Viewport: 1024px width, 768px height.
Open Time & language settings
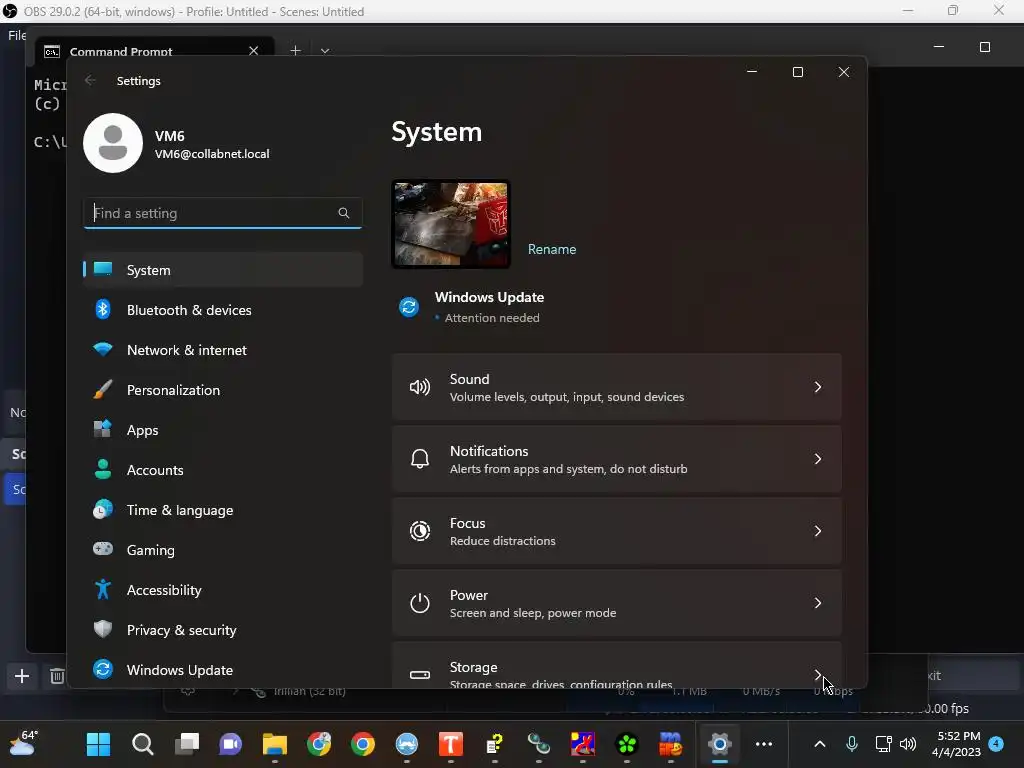(x=223, y=510)
